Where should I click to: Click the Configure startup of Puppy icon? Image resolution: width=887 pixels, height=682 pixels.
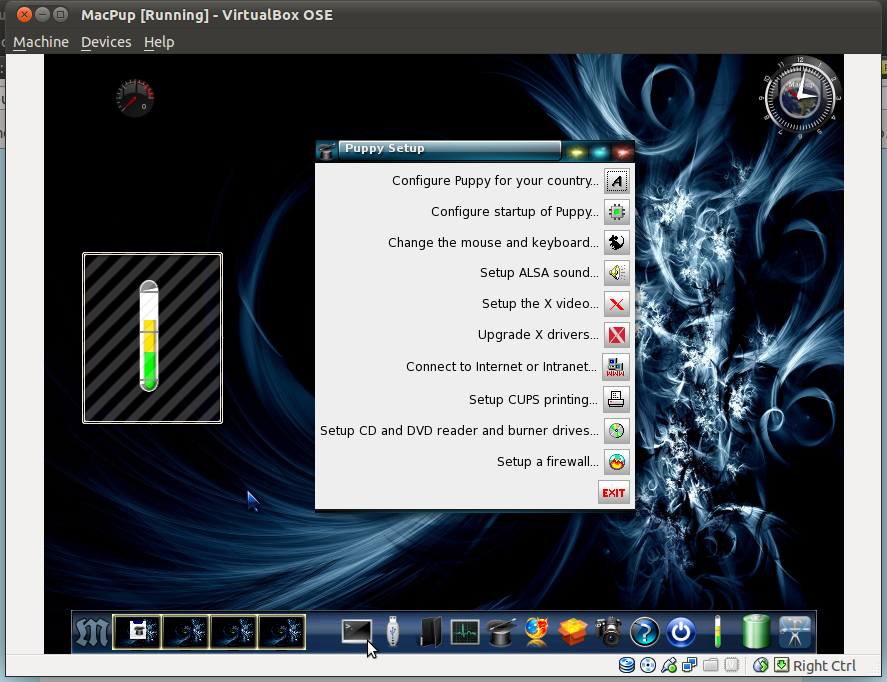pyautogui.click(x=614, y=211)
